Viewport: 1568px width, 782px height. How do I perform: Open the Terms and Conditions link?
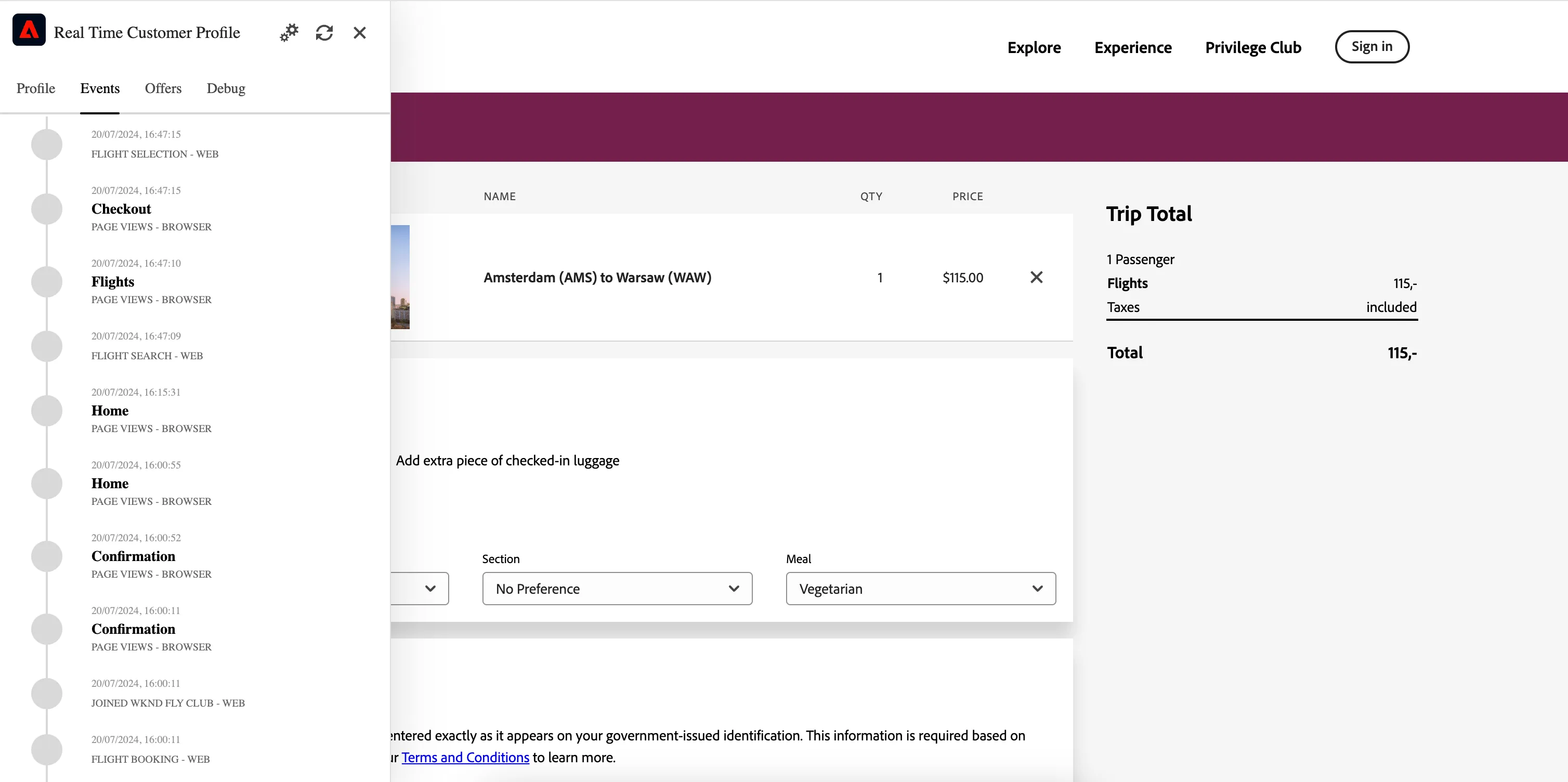coord(465,757)
